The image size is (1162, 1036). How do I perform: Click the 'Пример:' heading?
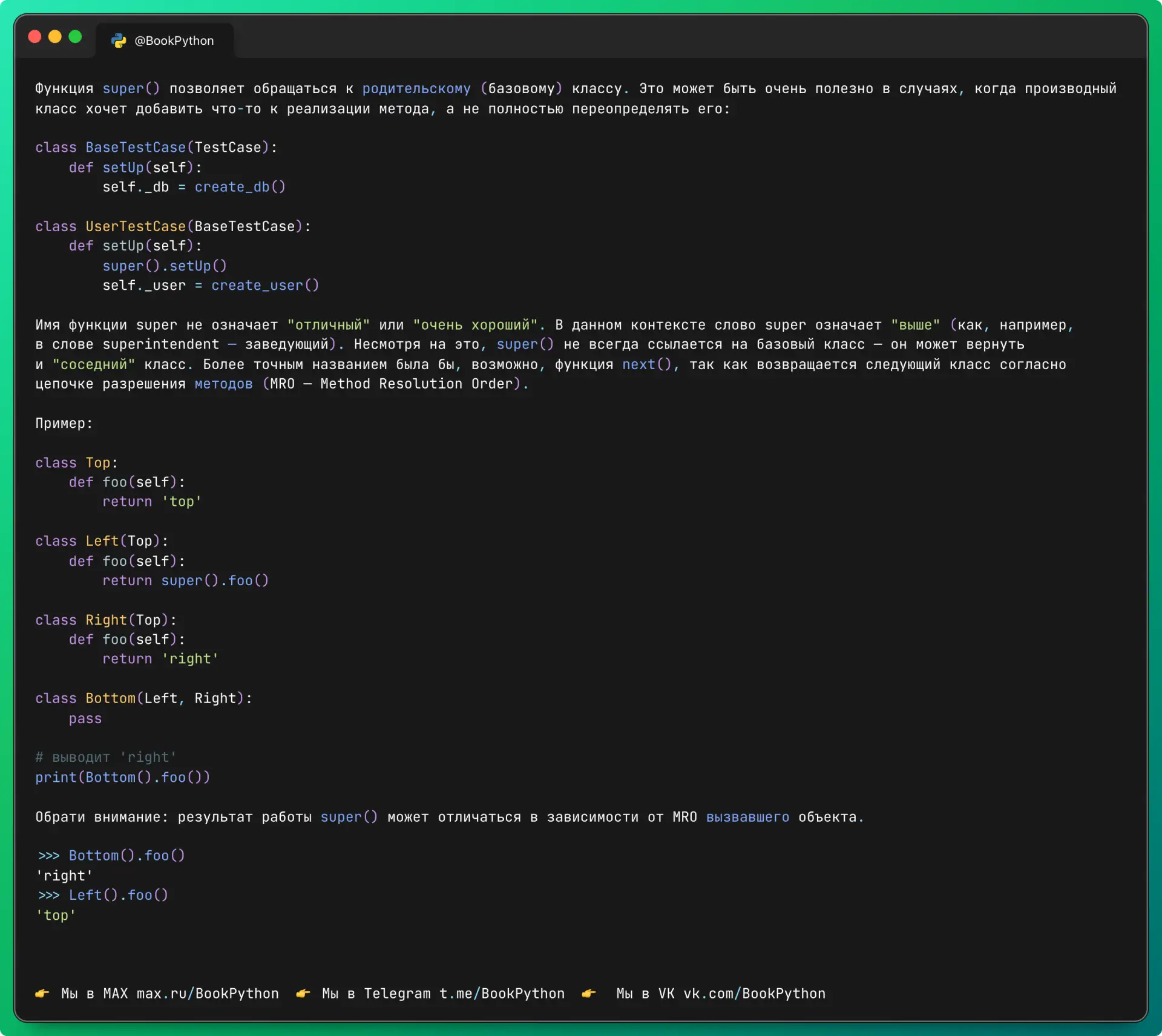[64, 423]
